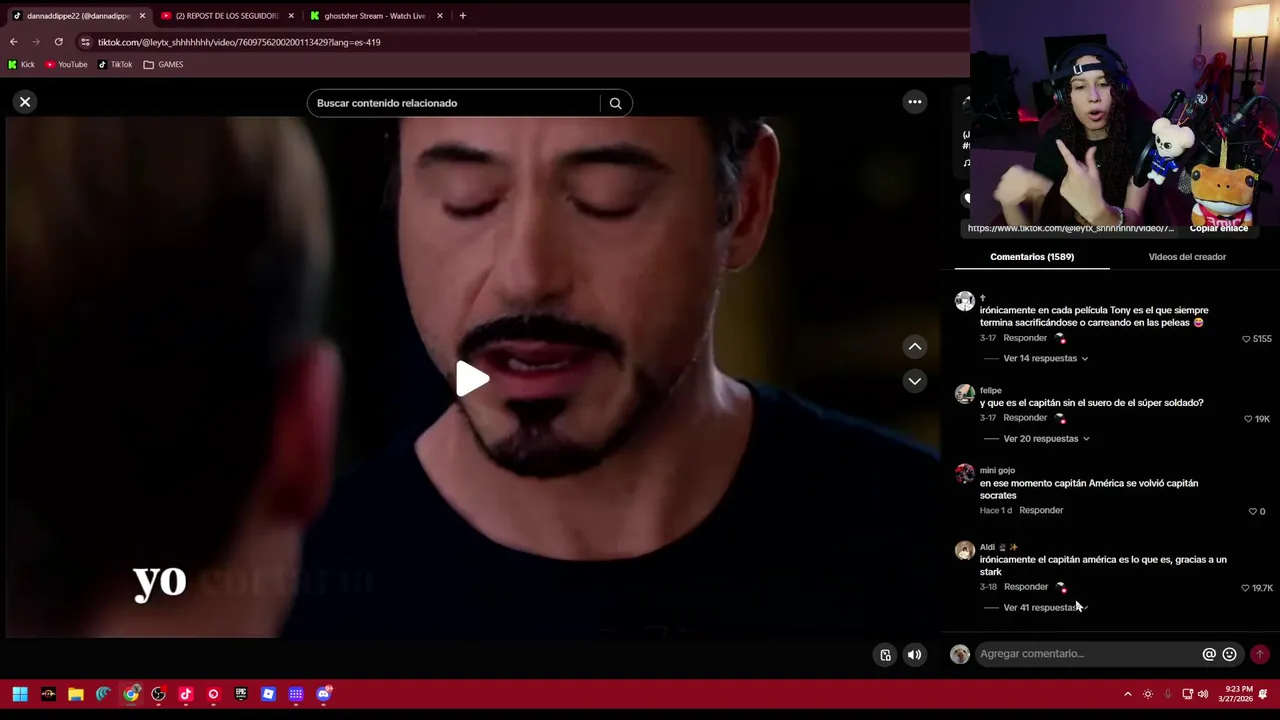Expand Ver 20 respuestas
The height and width of the screenshot is (720, 1280).
point(1045,438)
